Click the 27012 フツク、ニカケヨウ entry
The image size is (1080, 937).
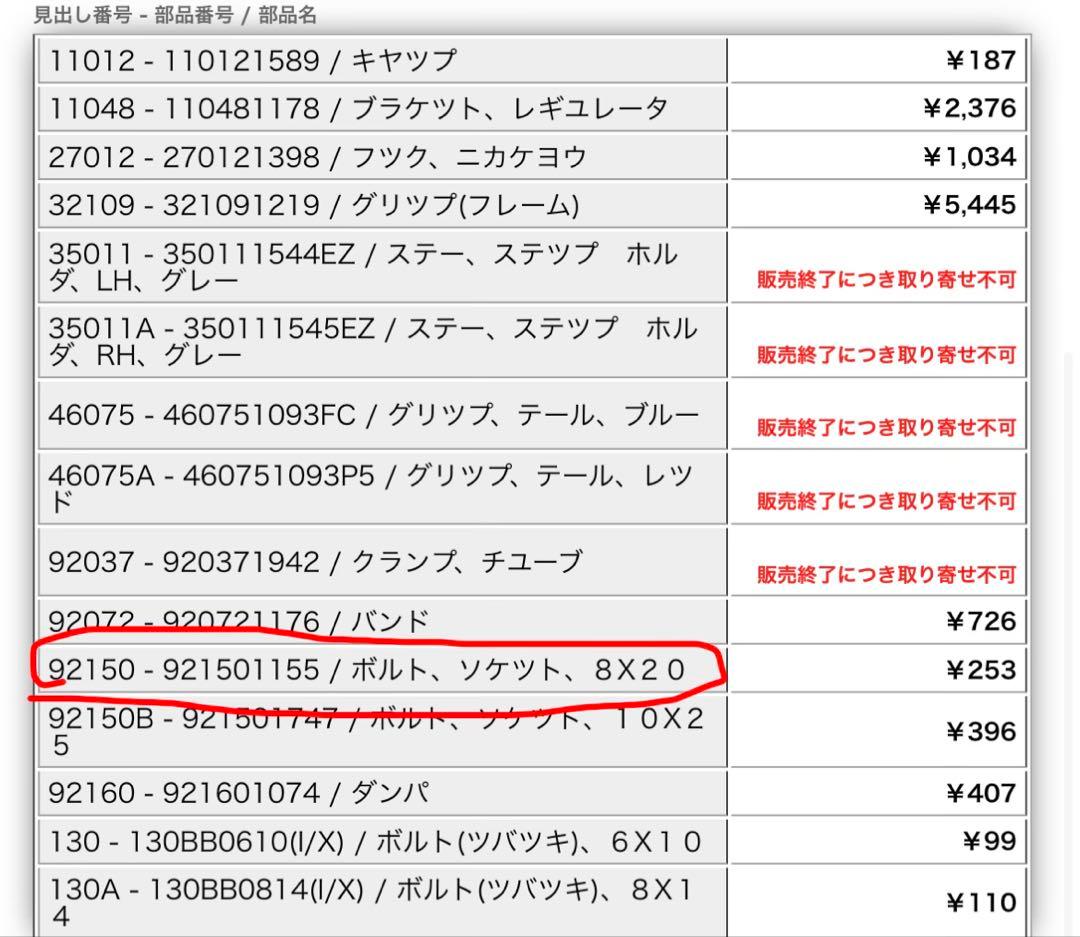[x=382, y=157]
